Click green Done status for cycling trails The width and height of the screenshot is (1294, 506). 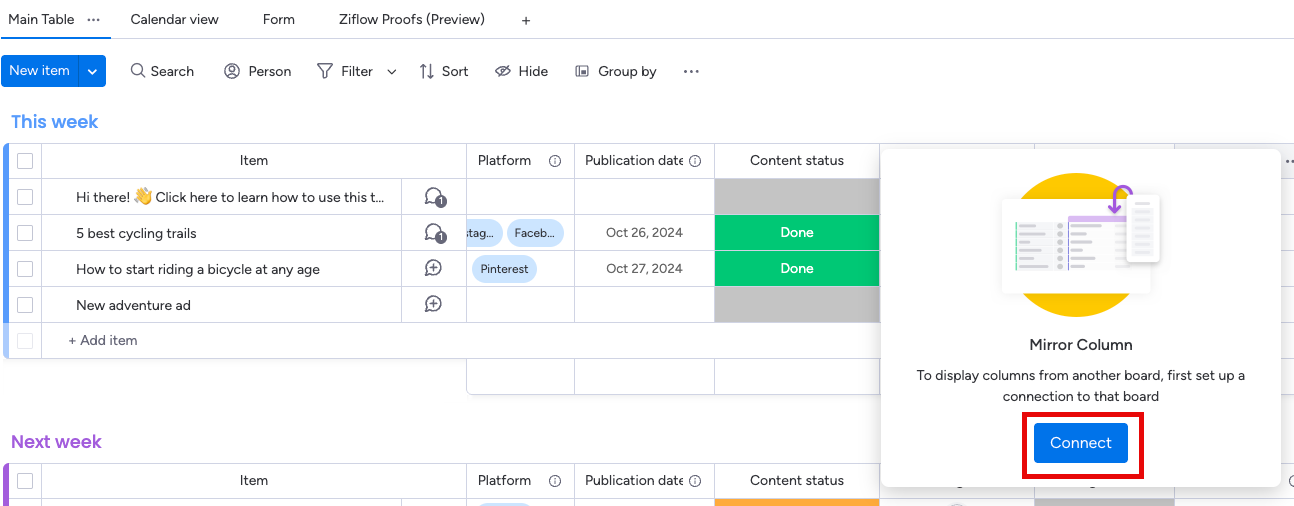(796, 233)
